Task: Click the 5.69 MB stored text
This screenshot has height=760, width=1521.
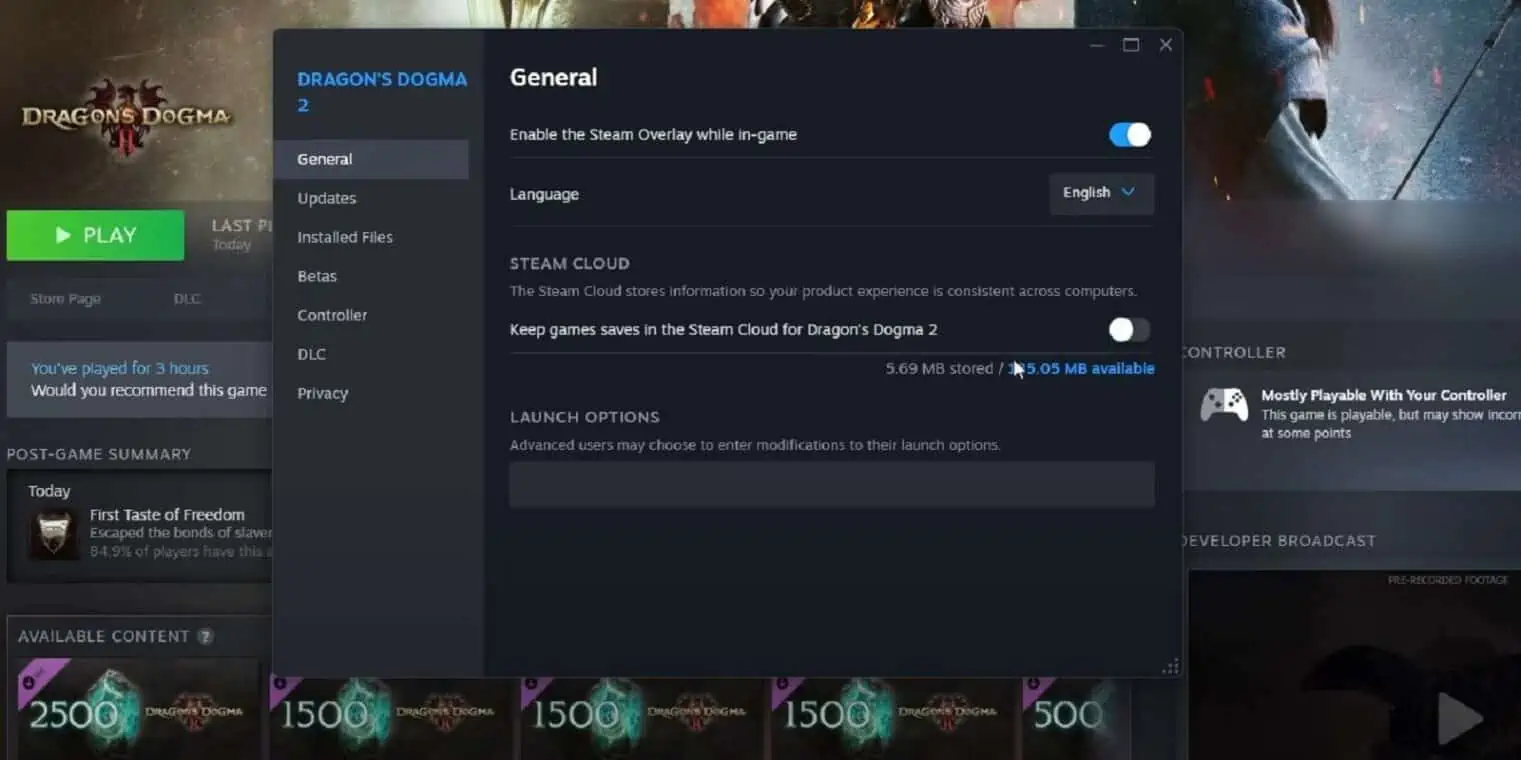Action: pos(939,368)
